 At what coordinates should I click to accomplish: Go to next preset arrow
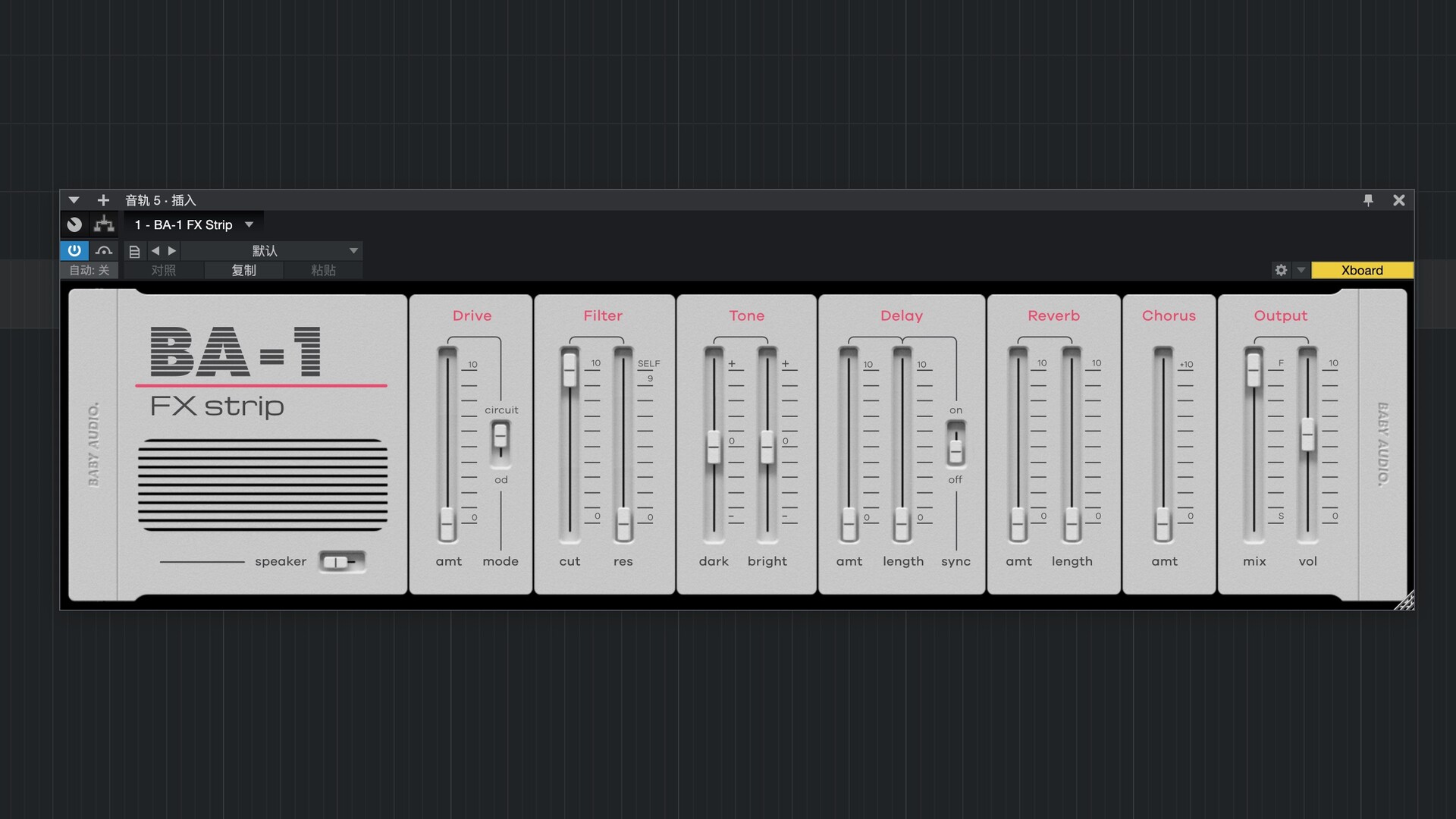click(x=172, y=251)
